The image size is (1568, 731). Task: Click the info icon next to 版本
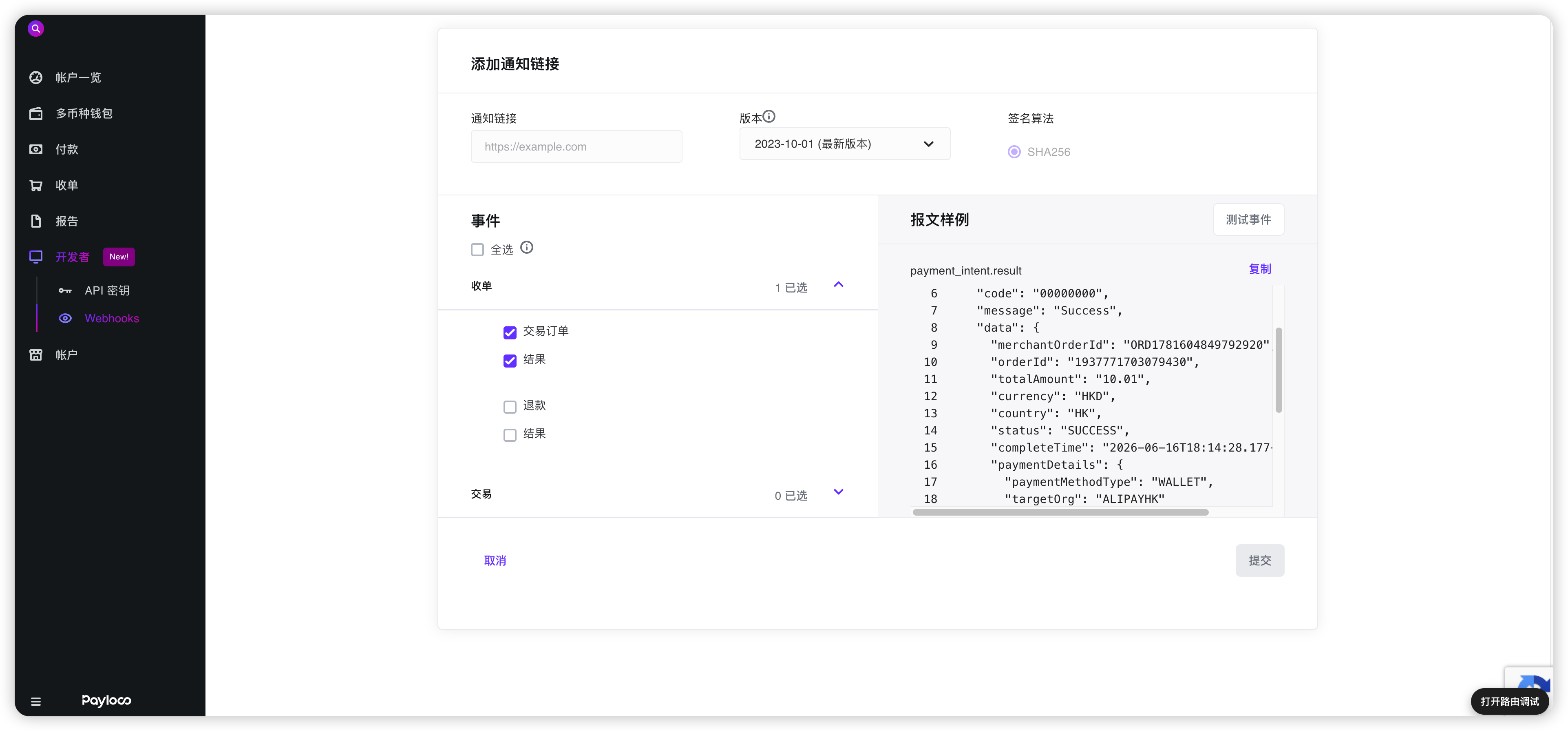[x=769, y=116]
